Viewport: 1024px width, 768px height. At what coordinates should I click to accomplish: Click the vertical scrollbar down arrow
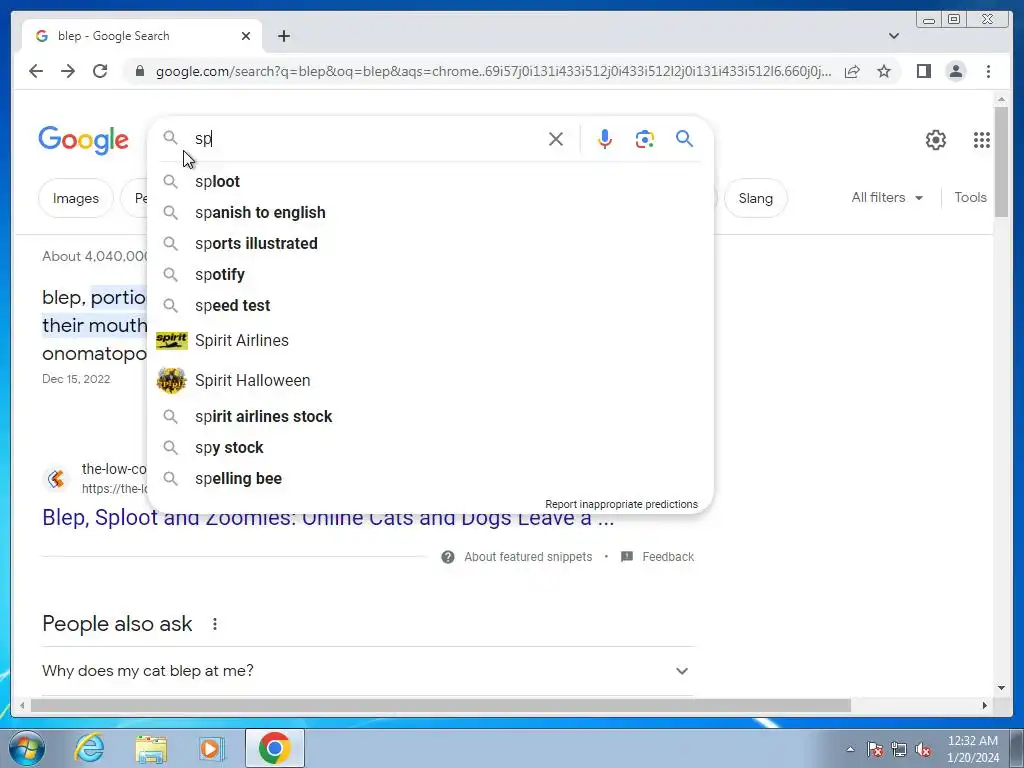[1001, 688]
